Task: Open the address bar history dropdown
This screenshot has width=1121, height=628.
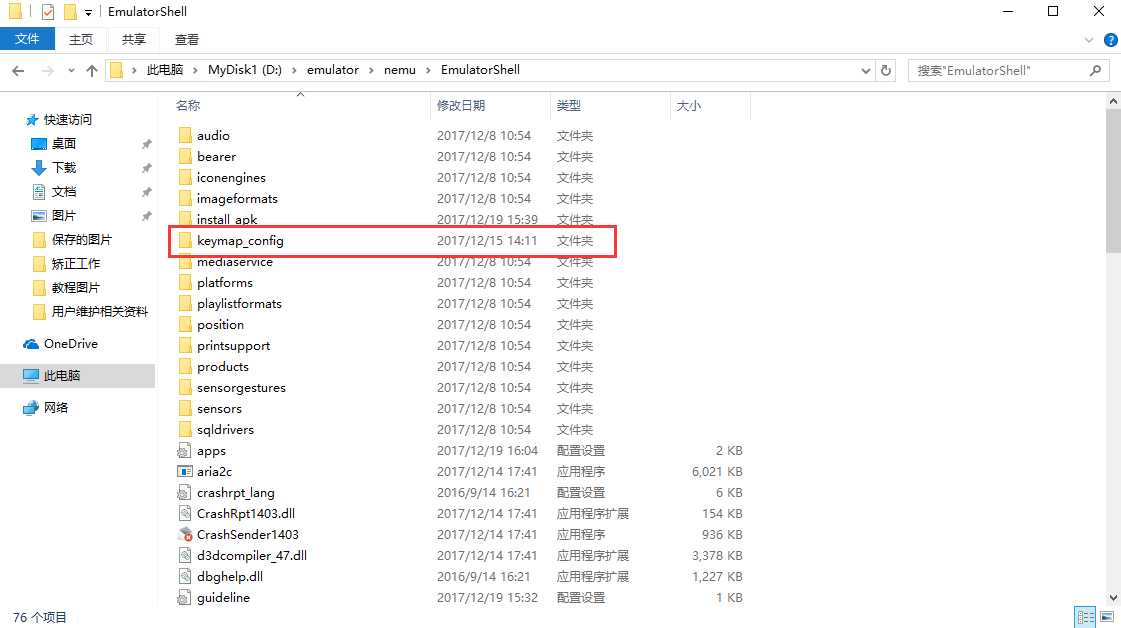Action: (x=866, y=70)
